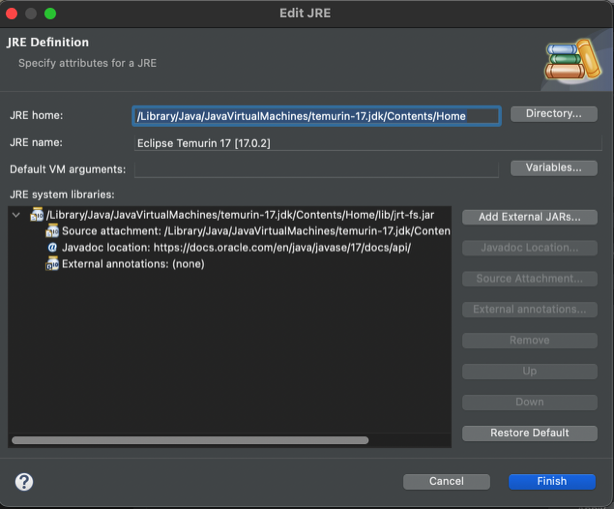Click the Javadoc location @ icon
Image resolution: width=614 pixels, height=509 pixels.
[52, 247]
